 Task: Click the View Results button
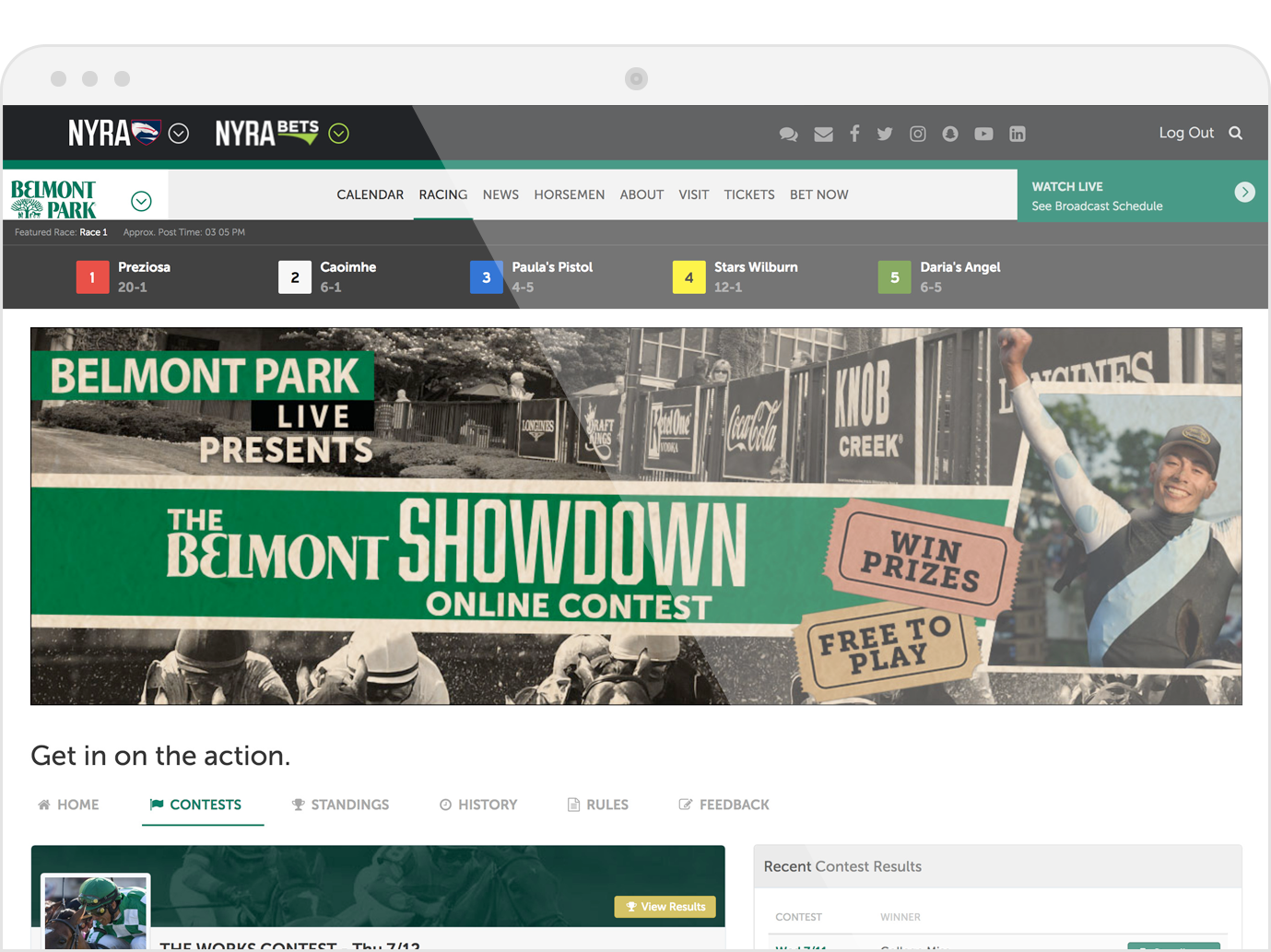665,907
